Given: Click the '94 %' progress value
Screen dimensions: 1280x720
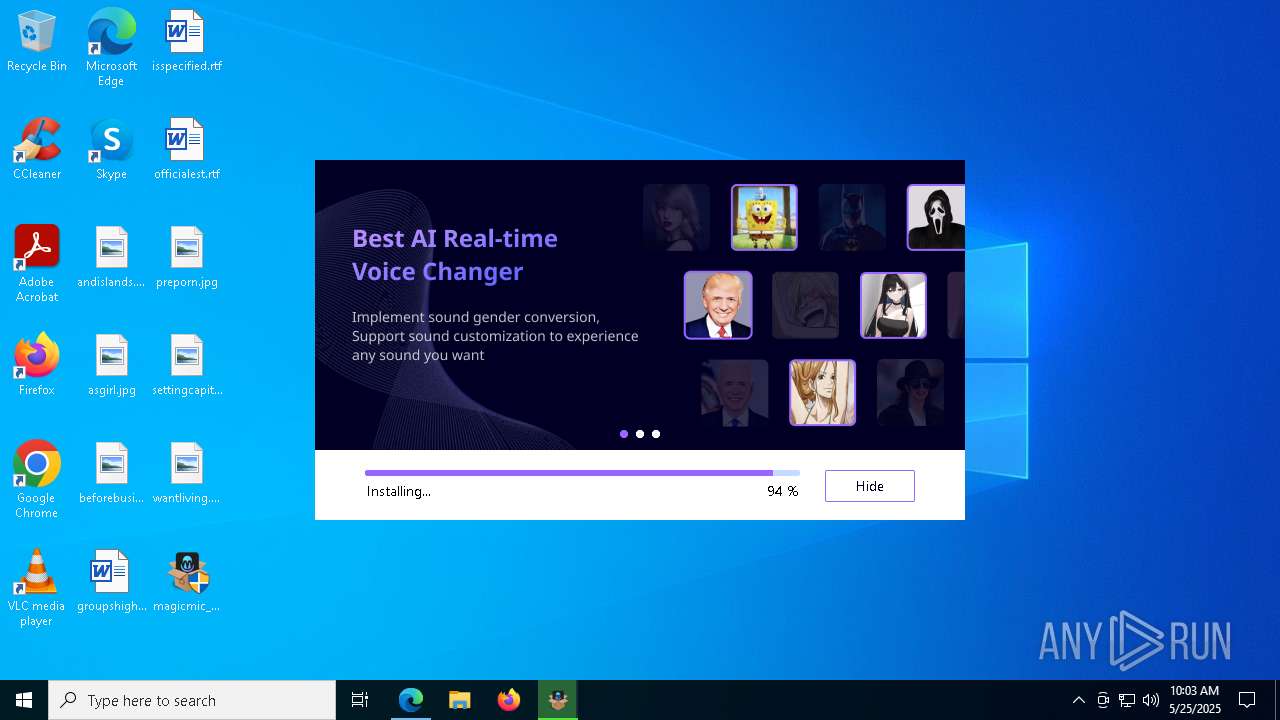Looking at the screenshot, I should click(782, 491).
